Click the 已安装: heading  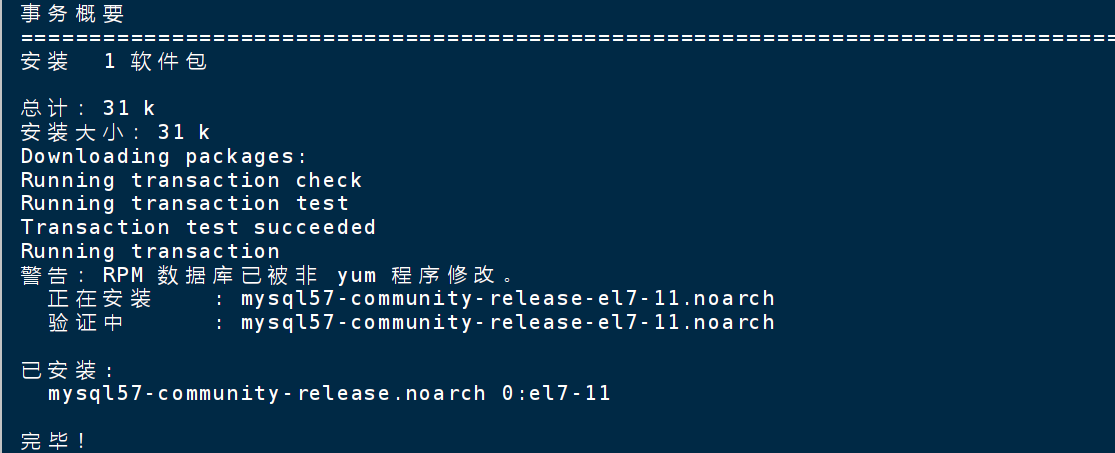click(68, 371)
